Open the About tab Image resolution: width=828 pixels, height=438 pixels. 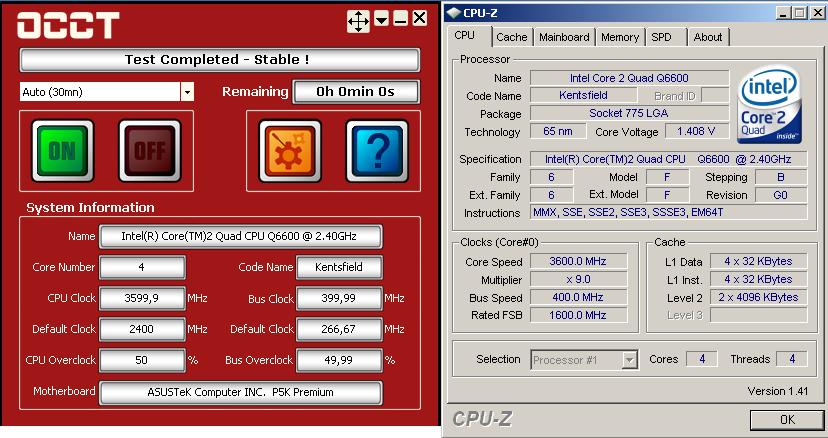708,37
